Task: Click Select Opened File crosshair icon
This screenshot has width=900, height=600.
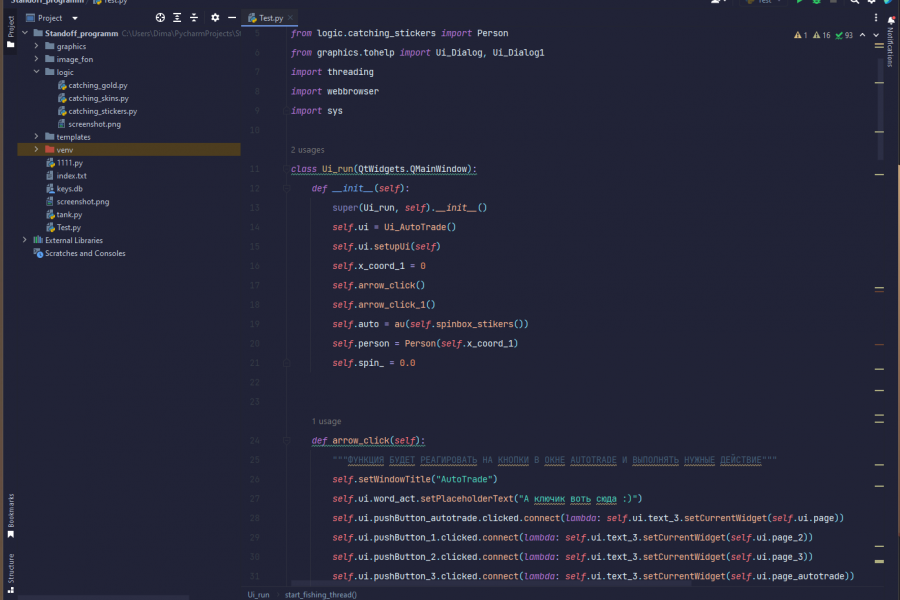Action: tap(160, 18)
